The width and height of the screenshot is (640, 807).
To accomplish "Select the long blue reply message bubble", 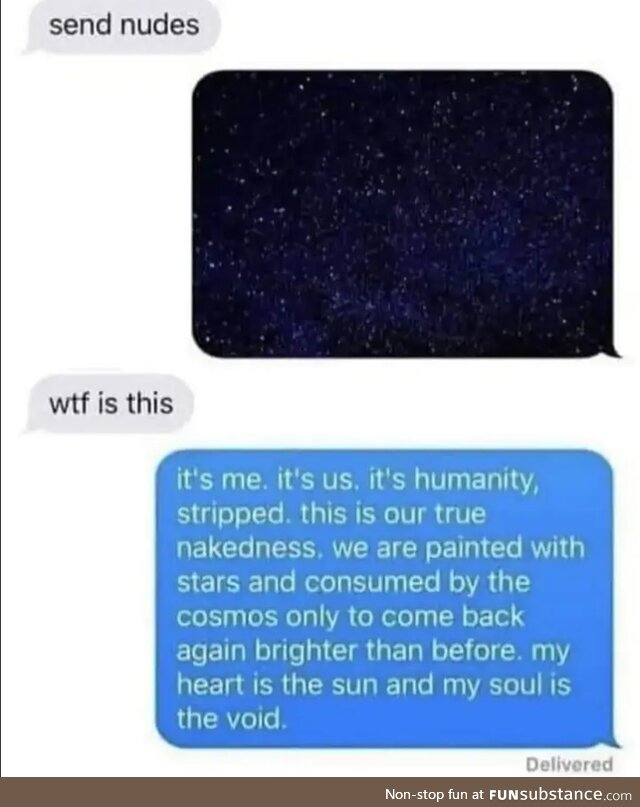I will (x=385, y=599).
